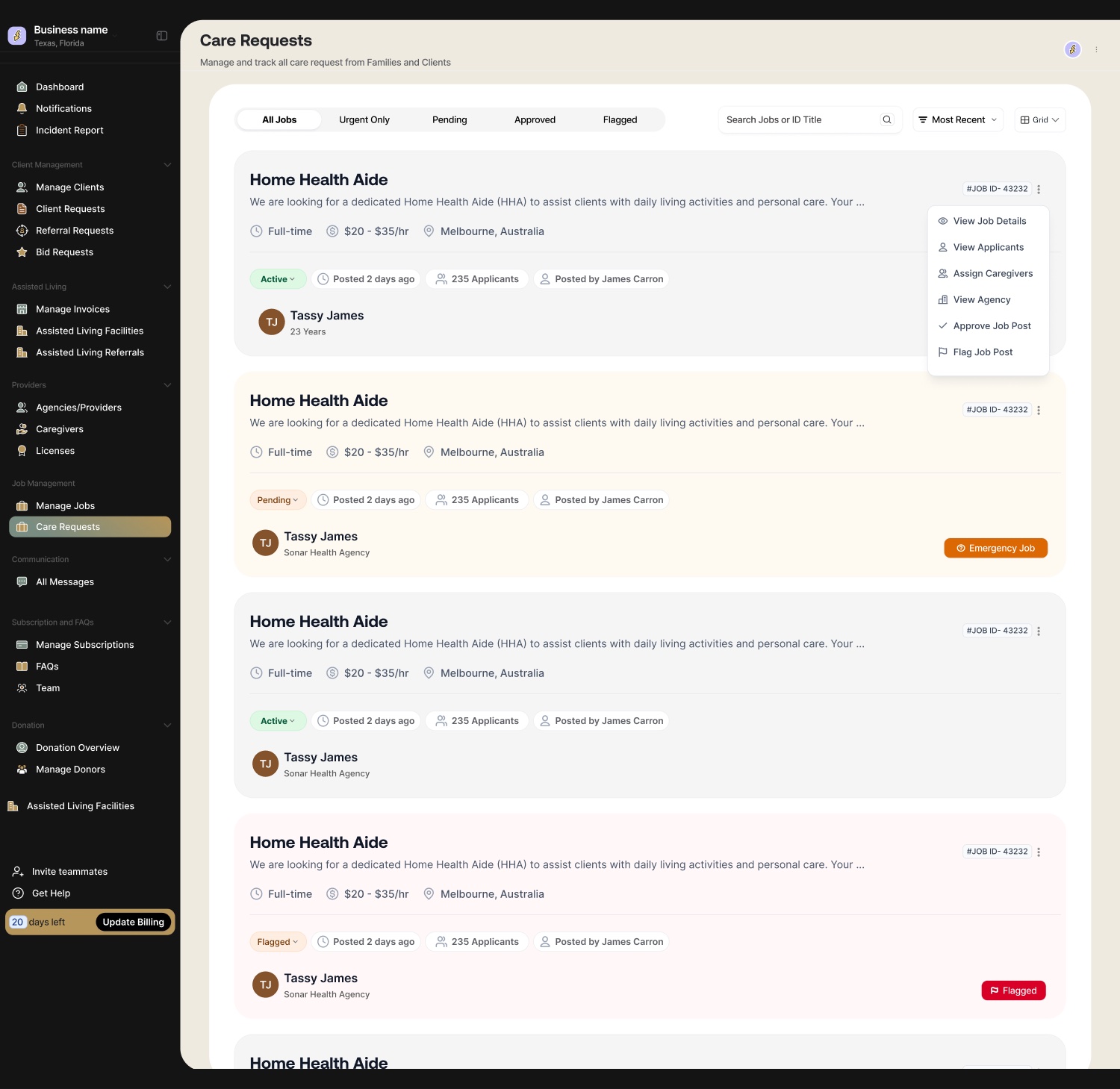Switch to the Approved tab
The width and height of the screenshot is (1120, 1089).
pos(535,119)
